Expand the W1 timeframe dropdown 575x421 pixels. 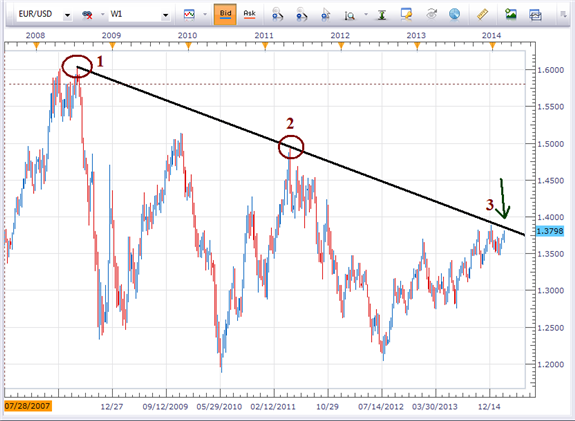click(165, 15)
